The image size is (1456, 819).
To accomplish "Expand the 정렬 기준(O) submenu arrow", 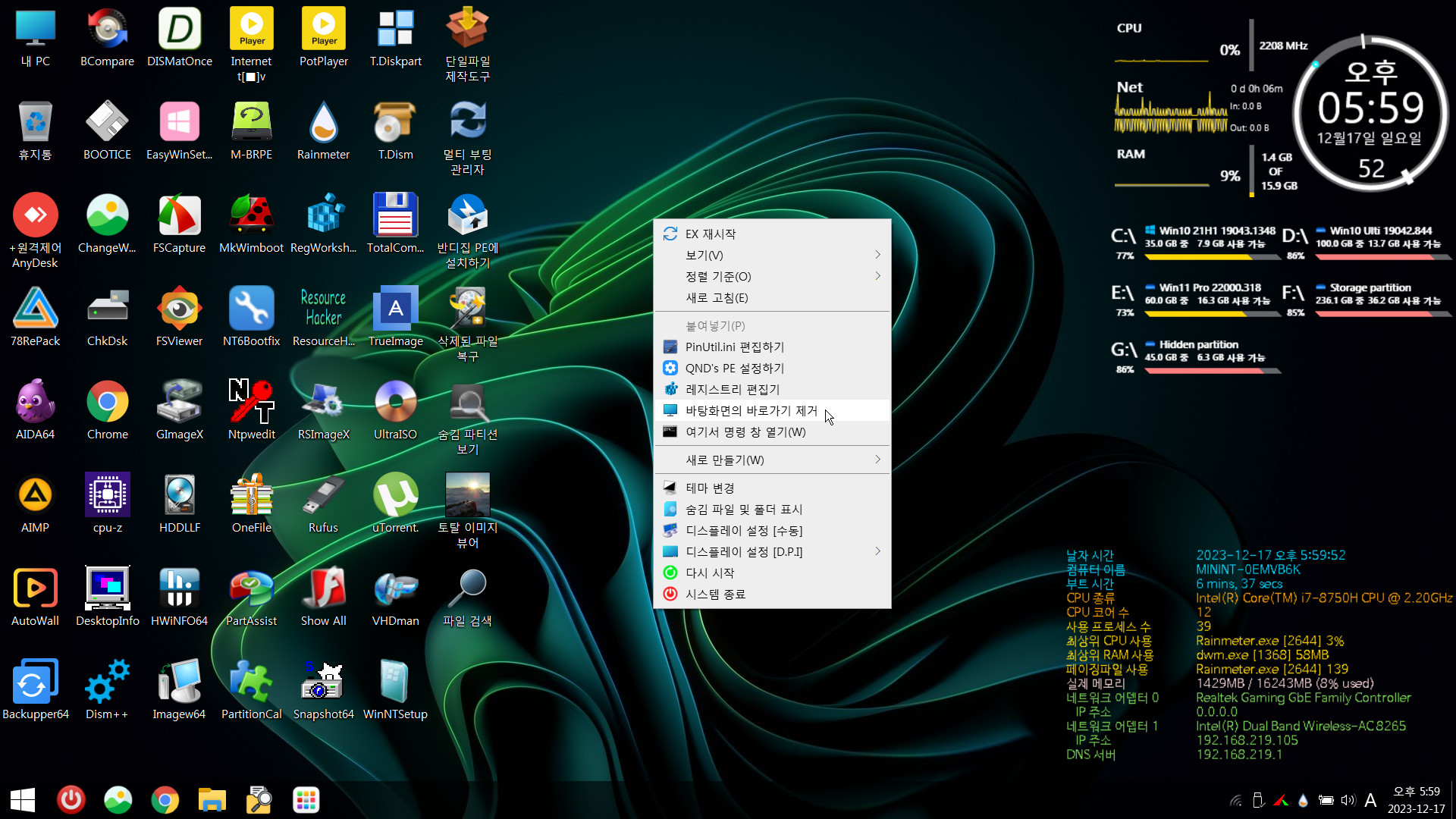I will [877, 276].
